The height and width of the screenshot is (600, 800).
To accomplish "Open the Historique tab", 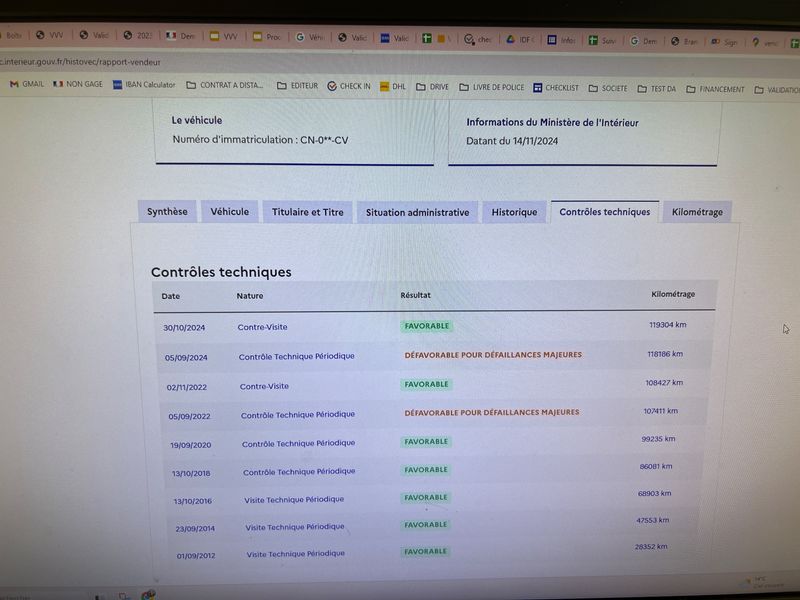I will pyautogui.click(x=514, y=212).
